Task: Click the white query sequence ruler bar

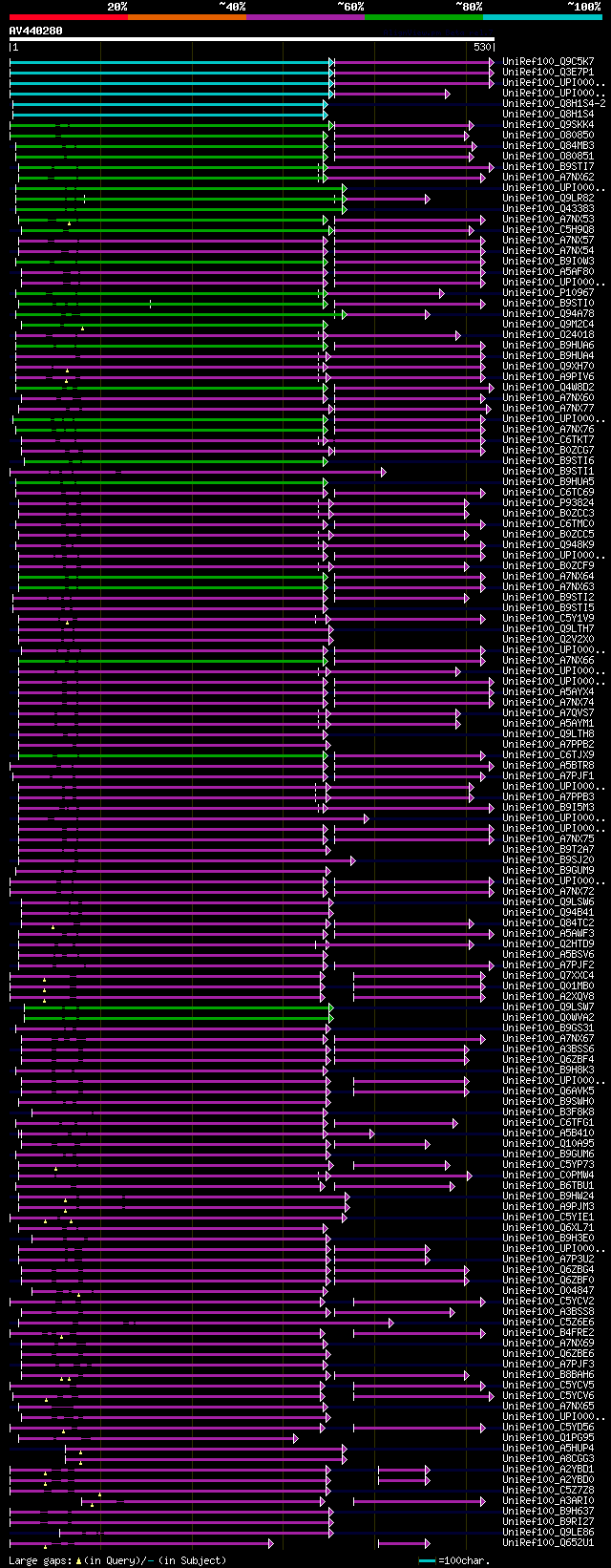Action: [x=251, y=39]
